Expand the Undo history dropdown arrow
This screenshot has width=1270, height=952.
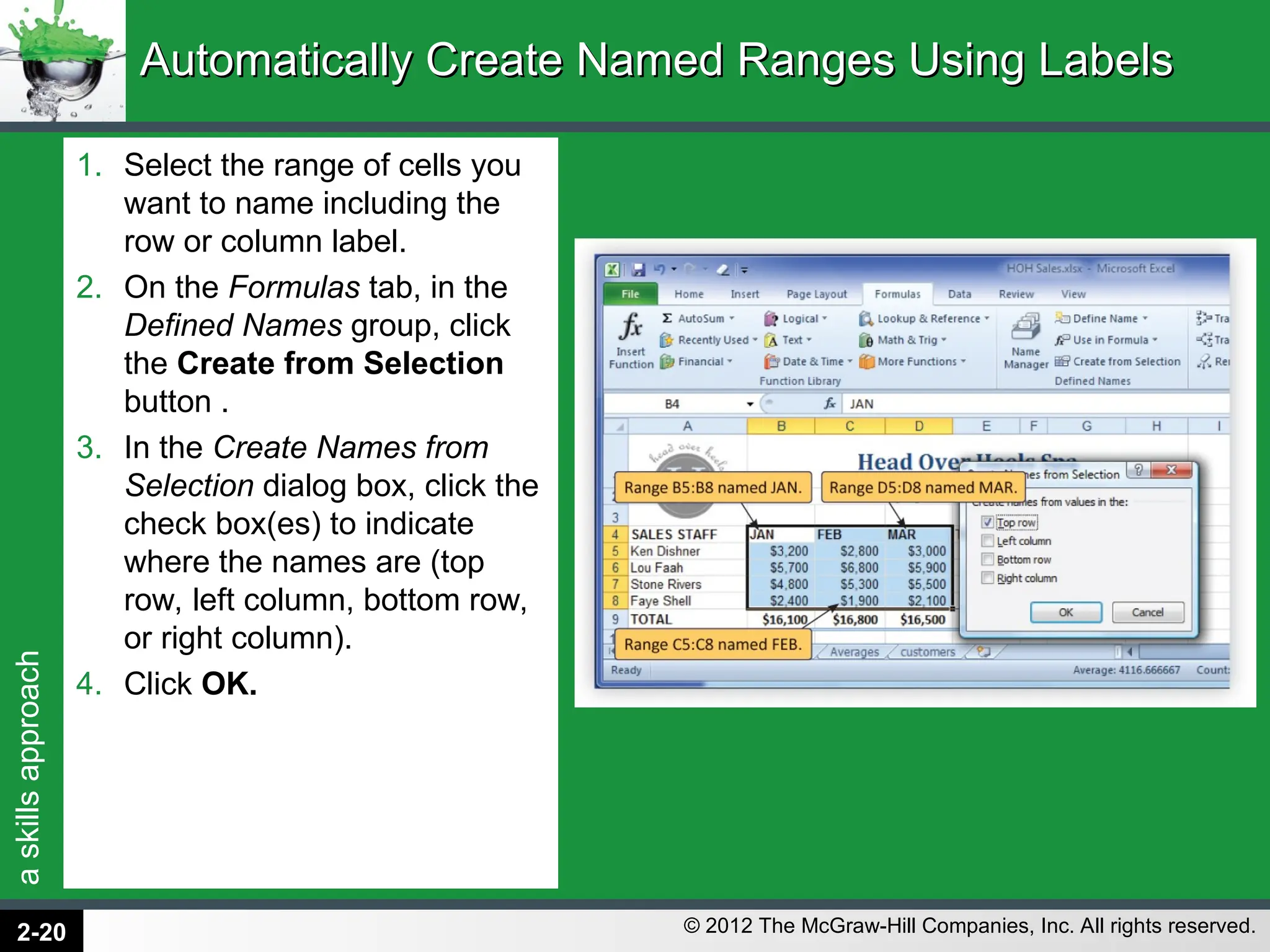point(673,270)
